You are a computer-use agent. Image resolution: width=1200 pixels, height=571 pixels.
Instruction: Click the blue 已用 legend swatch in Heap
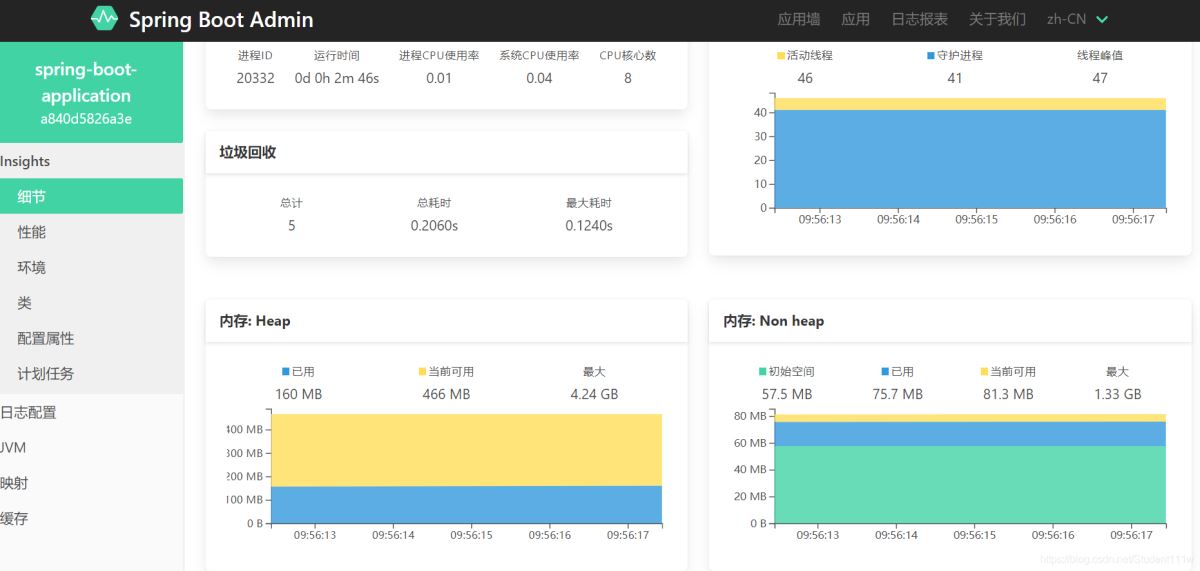pyautogui.click(x=286, y=372)
